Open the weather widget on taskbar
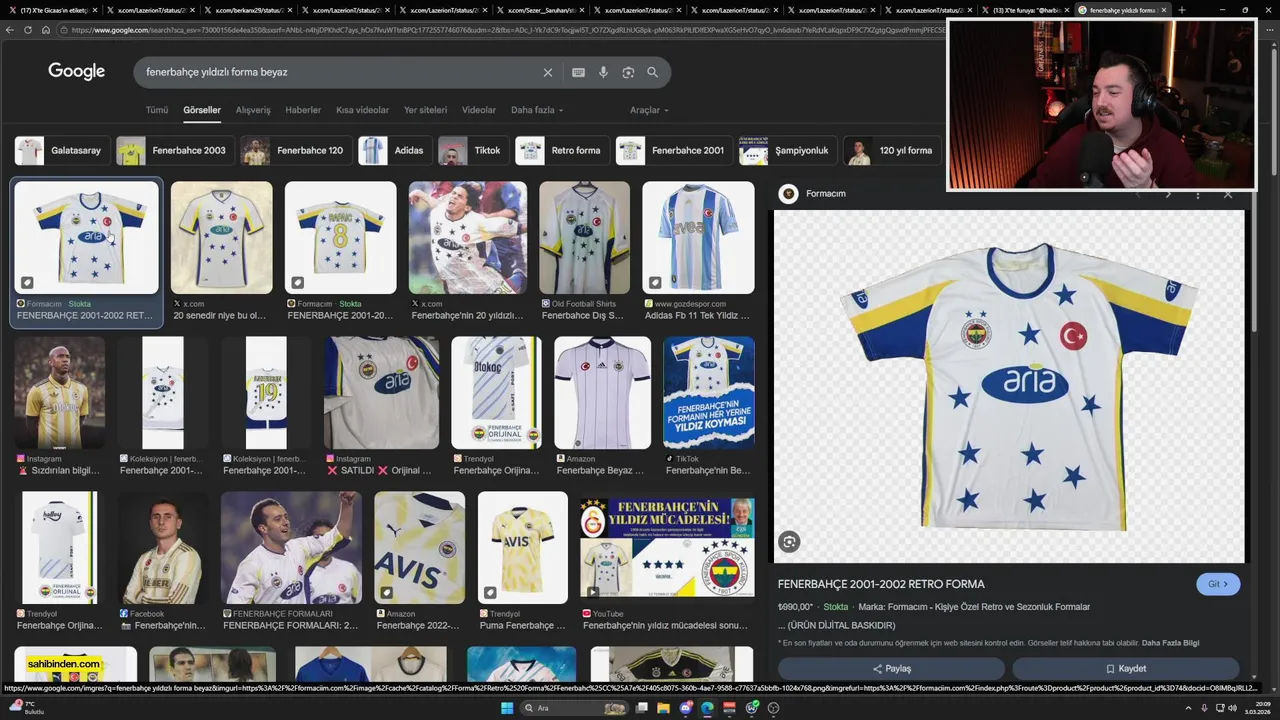Screen dimensions: 1280x720 26,707
